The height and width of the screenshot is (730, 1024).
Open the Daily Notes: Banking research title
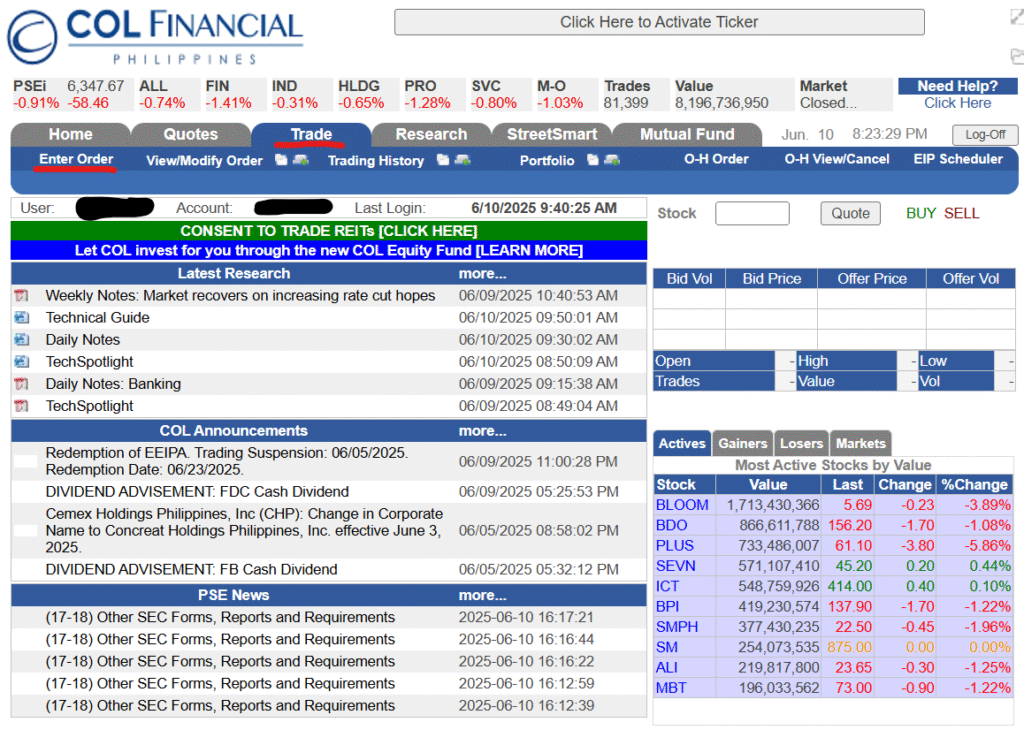113,384
